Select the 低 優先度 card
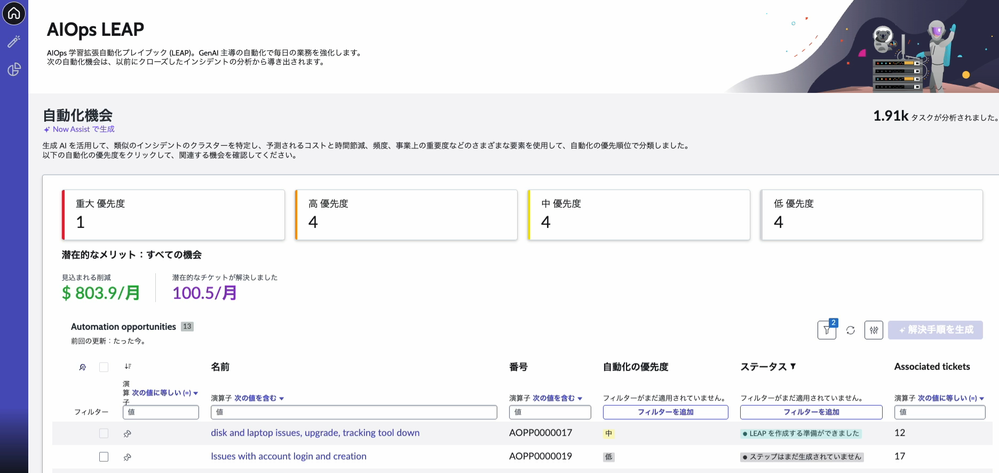999x473 pixels. 872,215
